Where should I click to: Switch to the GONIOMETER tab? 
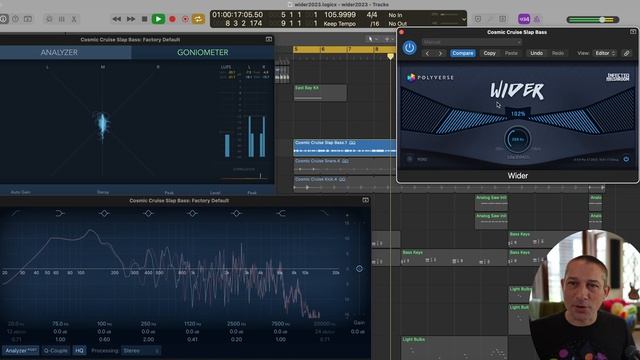coord(202,52)
